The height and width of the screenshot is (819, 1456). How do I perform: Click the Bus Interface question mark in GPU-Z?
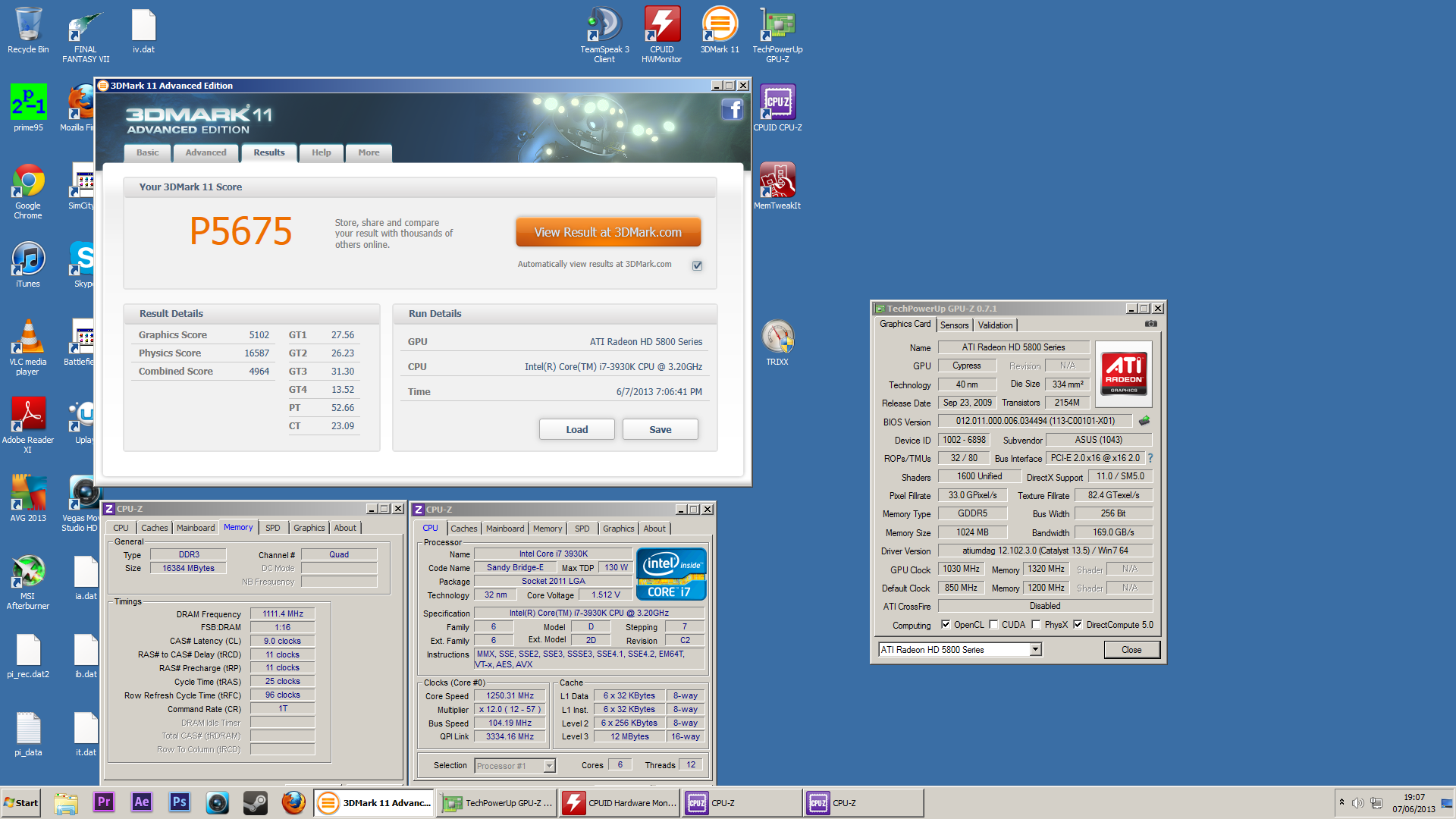[x=1150, y=458]
